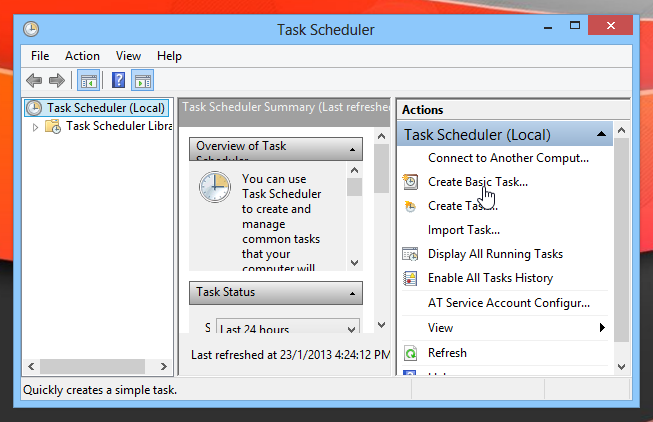The width and height of the screenshot is (653, 422).
Task: Open Help using the blue question mark icon
Action: click(x=119, y=81)
